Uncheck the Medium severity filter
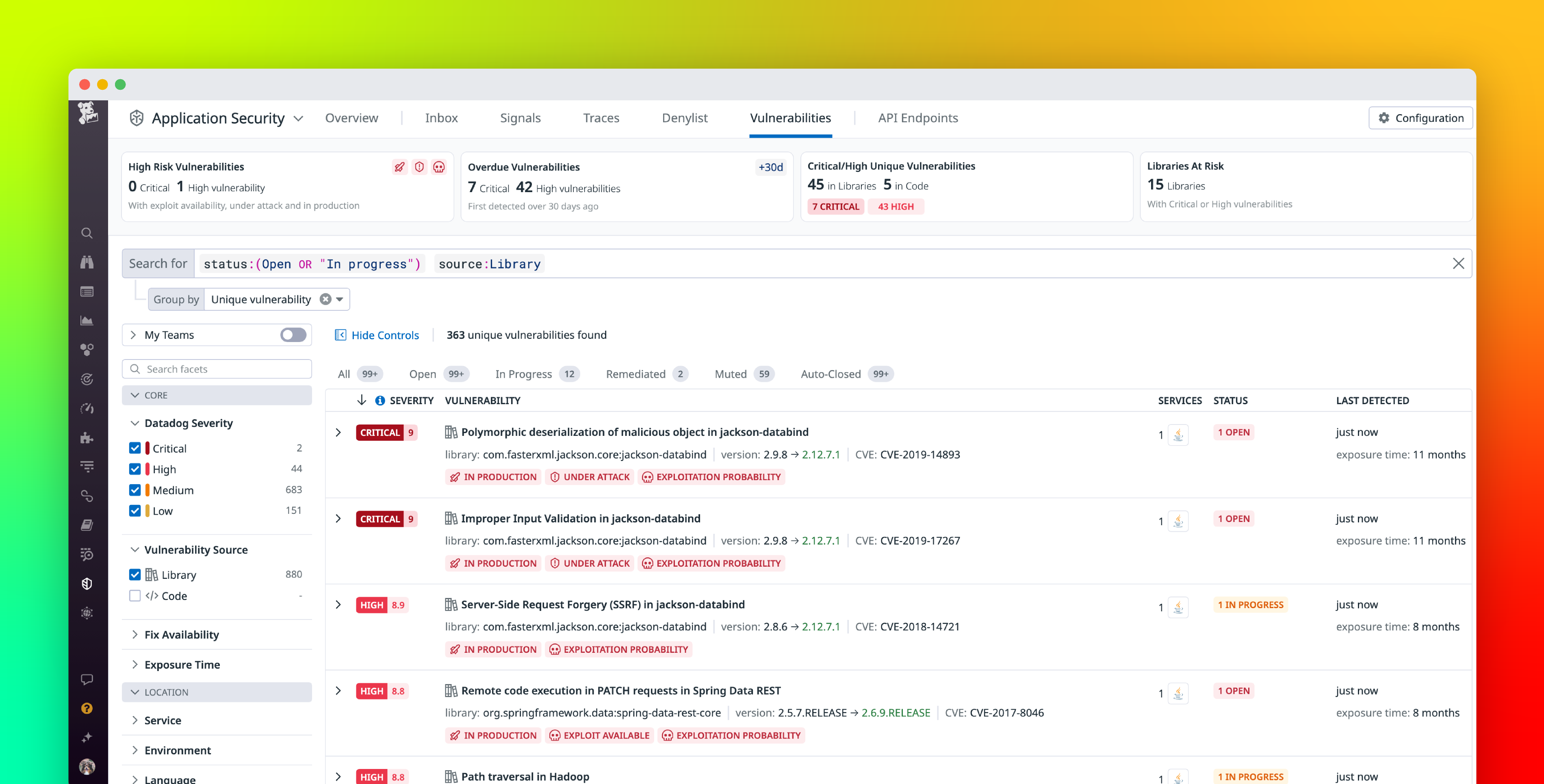The image size is (1544, 784). (x=135, y=490)
